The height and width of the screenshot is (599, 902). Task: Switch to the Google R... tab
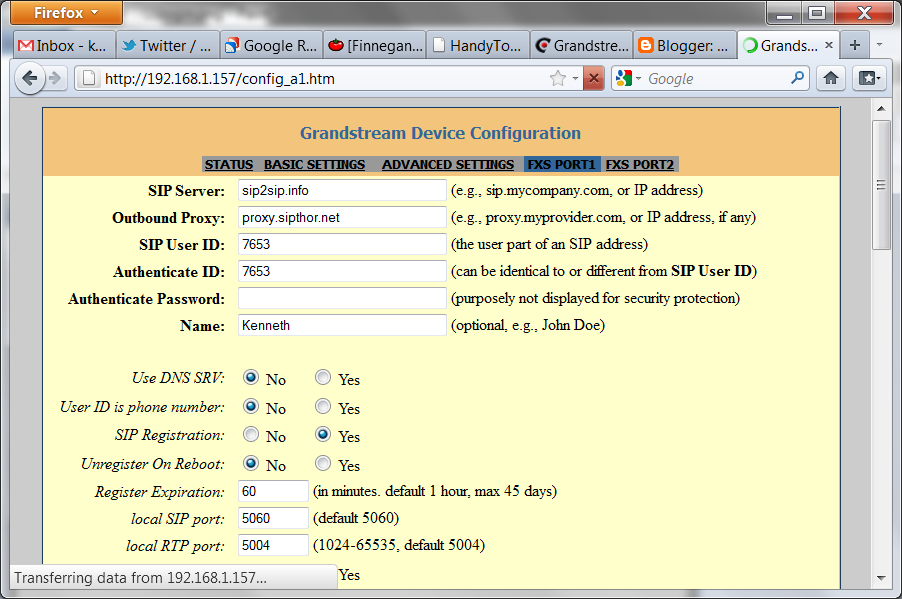(x=271, y=45)
